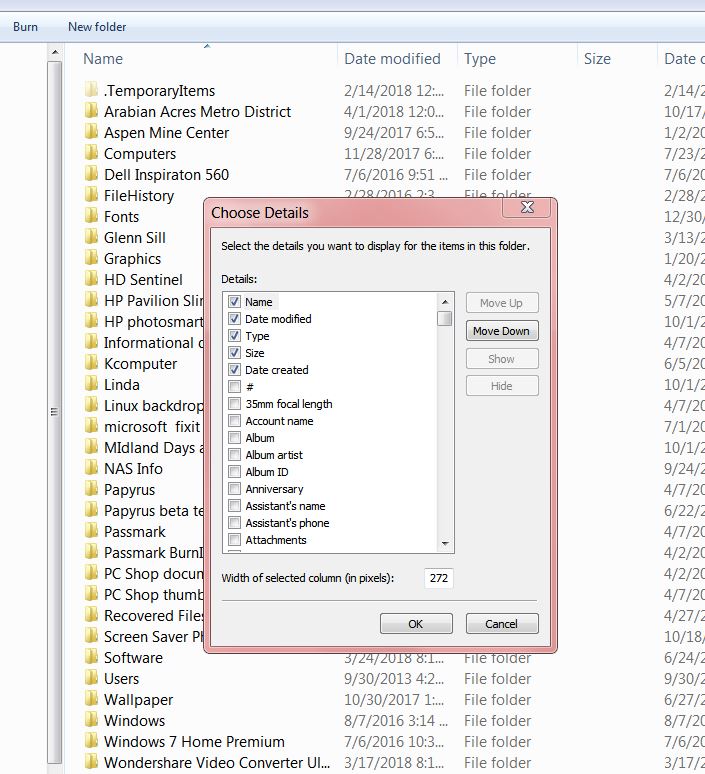Screen dimensions: 705x774
Task: Sort by the Type column header
Action: [x=480, y=59]
